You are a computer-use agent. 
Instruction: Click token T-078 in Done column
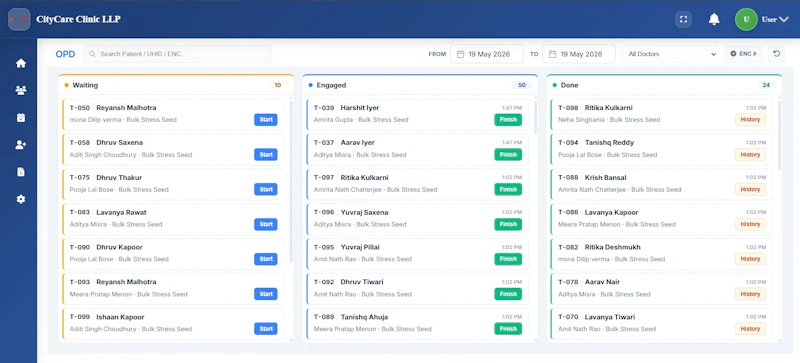pos(568,282)
